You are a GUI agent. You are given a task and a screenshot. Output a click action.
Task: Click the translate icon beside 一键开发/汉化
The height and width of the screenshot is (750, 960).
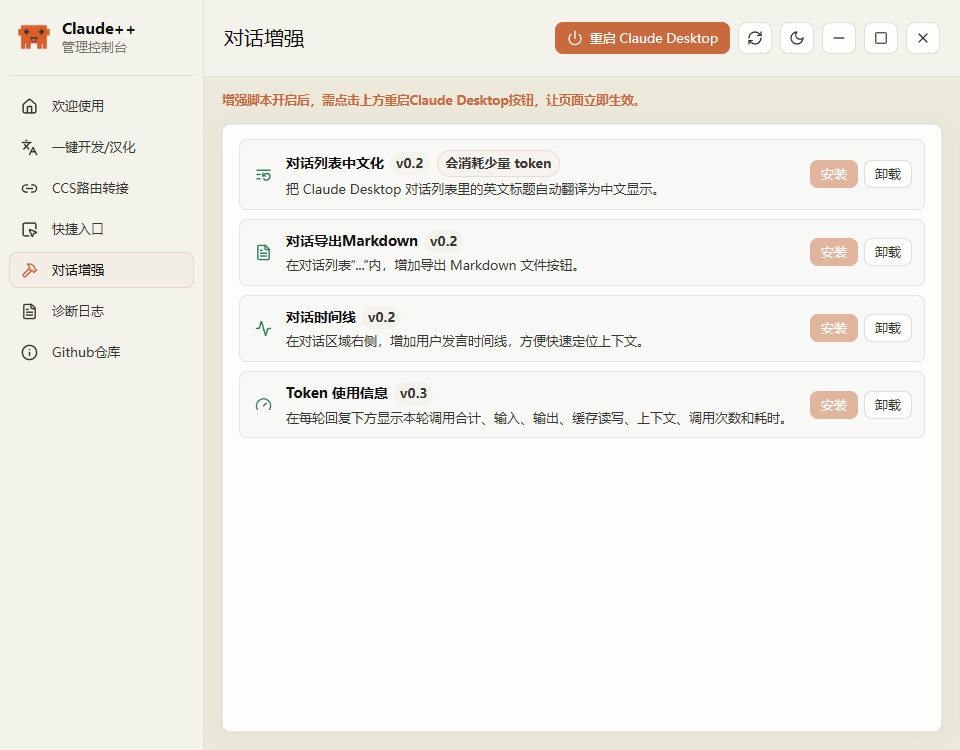pyautogui.click(x=29, y=147)
